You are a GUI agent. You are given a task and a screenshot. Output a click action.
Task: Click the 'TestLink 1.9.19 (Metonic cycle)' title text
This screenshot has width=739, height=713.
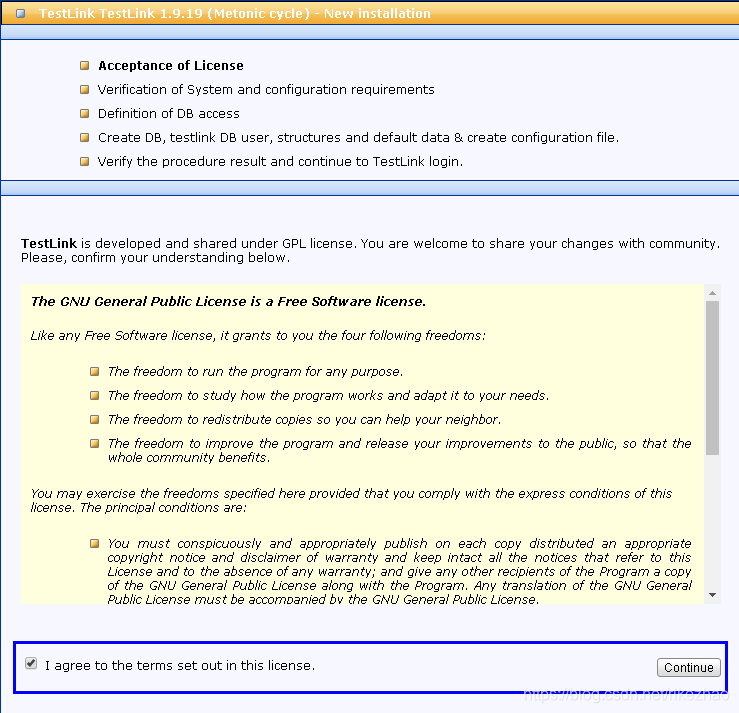pos(235,13)
